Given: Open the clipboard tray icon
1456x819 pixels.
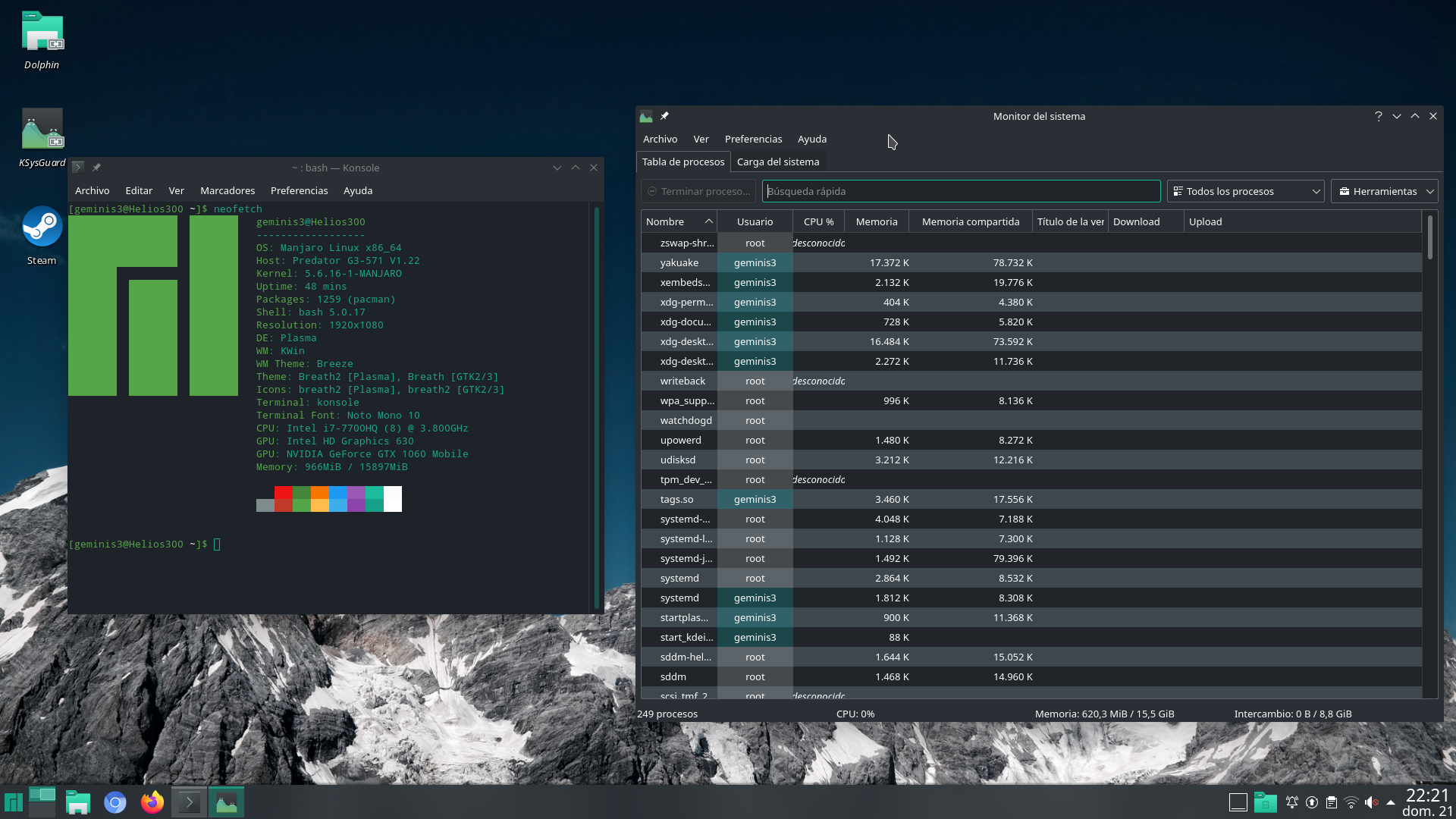Looking at the screenshot, I should point(1332,802).
